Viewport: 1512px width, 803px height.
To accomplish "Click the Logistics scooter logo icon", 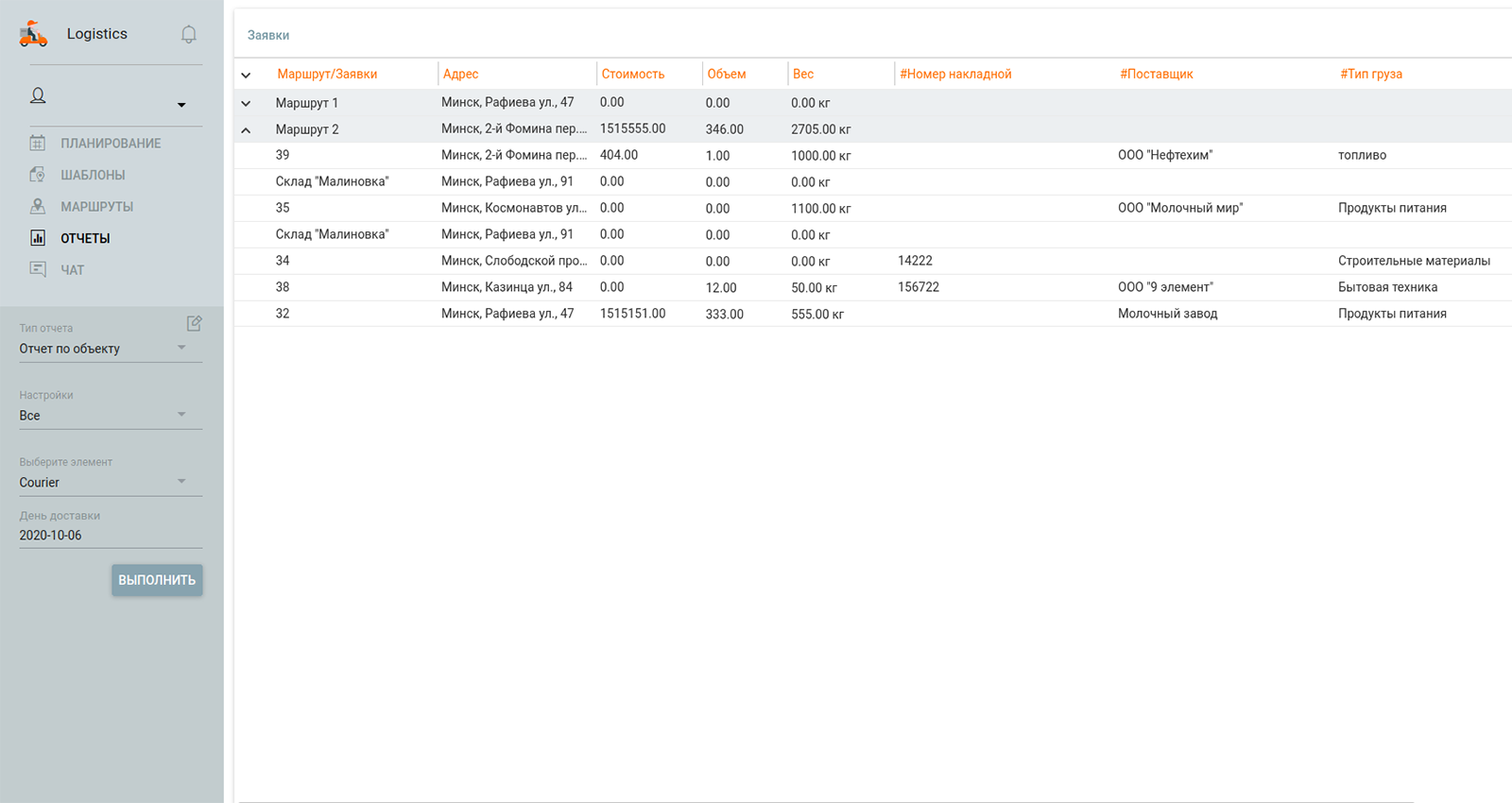I will tap(33, 34).
